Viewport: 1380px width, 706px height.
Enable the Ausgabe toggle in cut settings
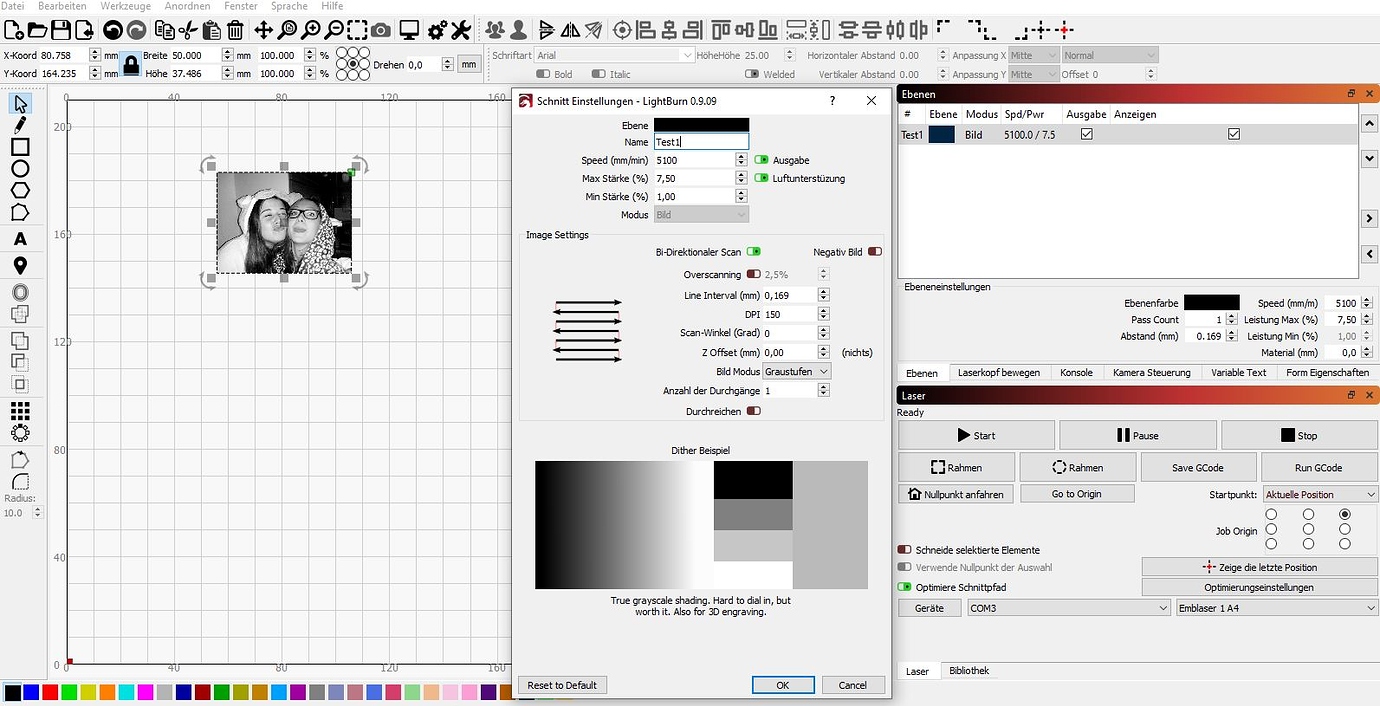point(762,159)
